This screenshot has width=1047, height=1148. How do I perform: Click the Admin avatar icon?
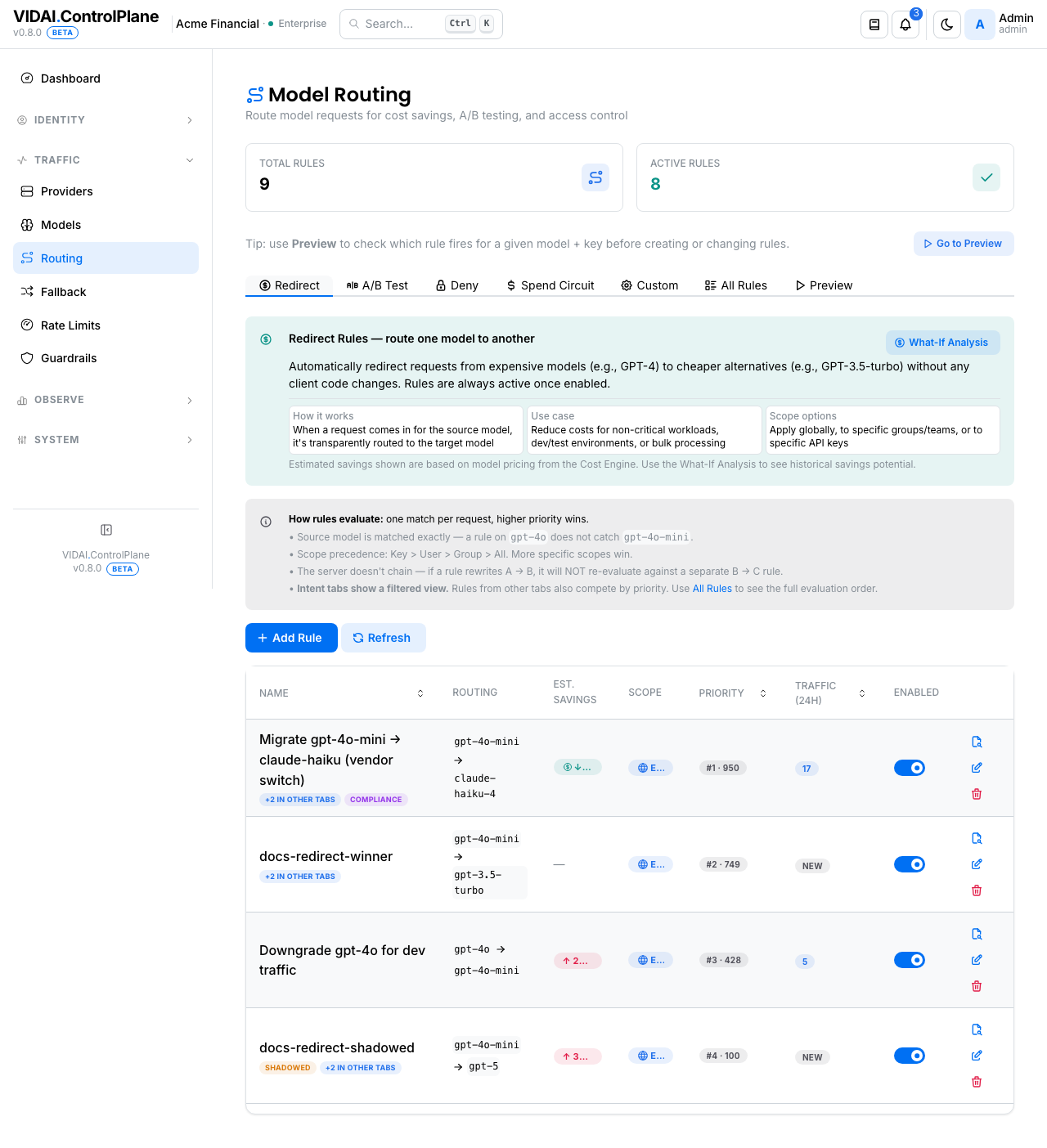pos(980,25)
